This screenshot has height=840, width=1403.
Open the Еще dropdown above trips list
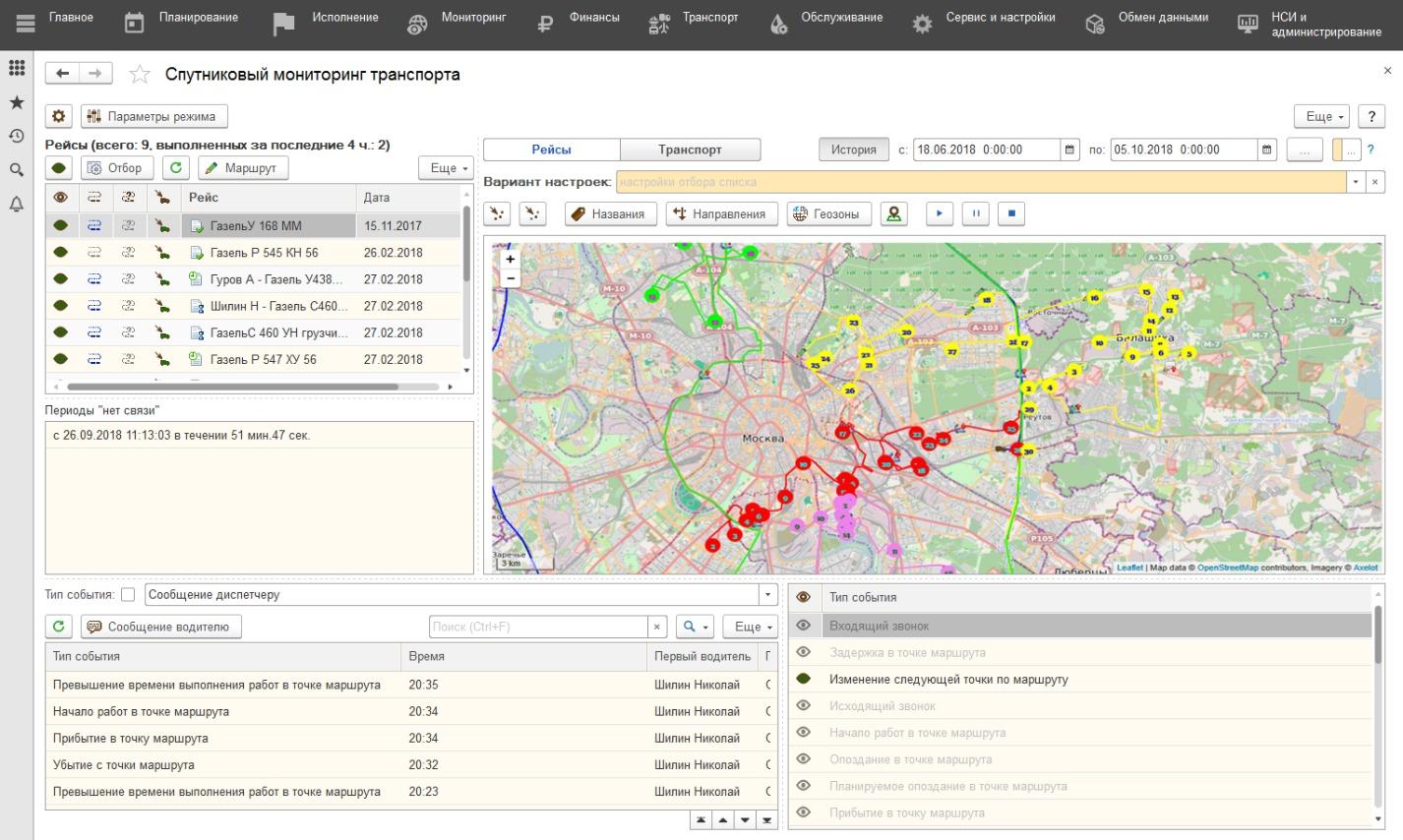pos(446,168)
